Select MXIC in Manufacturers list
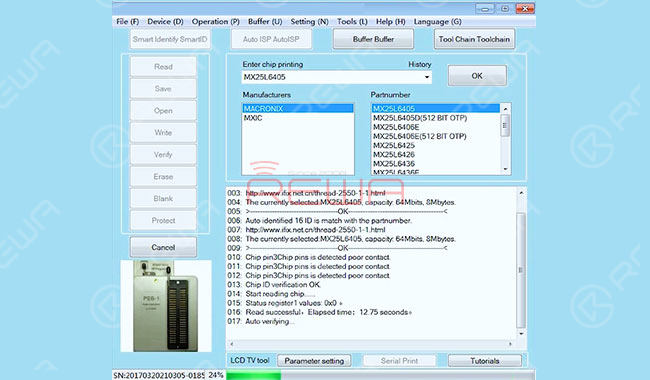This screenshot has width=650, height=380. pos(298,118)
